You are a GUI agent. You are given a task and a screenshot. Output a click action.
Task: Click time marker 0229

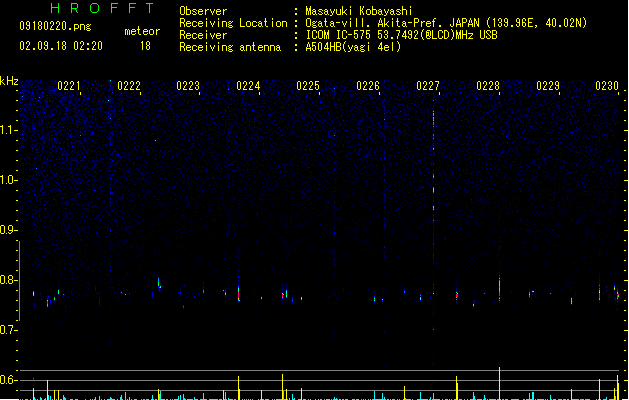pos(548,86)
